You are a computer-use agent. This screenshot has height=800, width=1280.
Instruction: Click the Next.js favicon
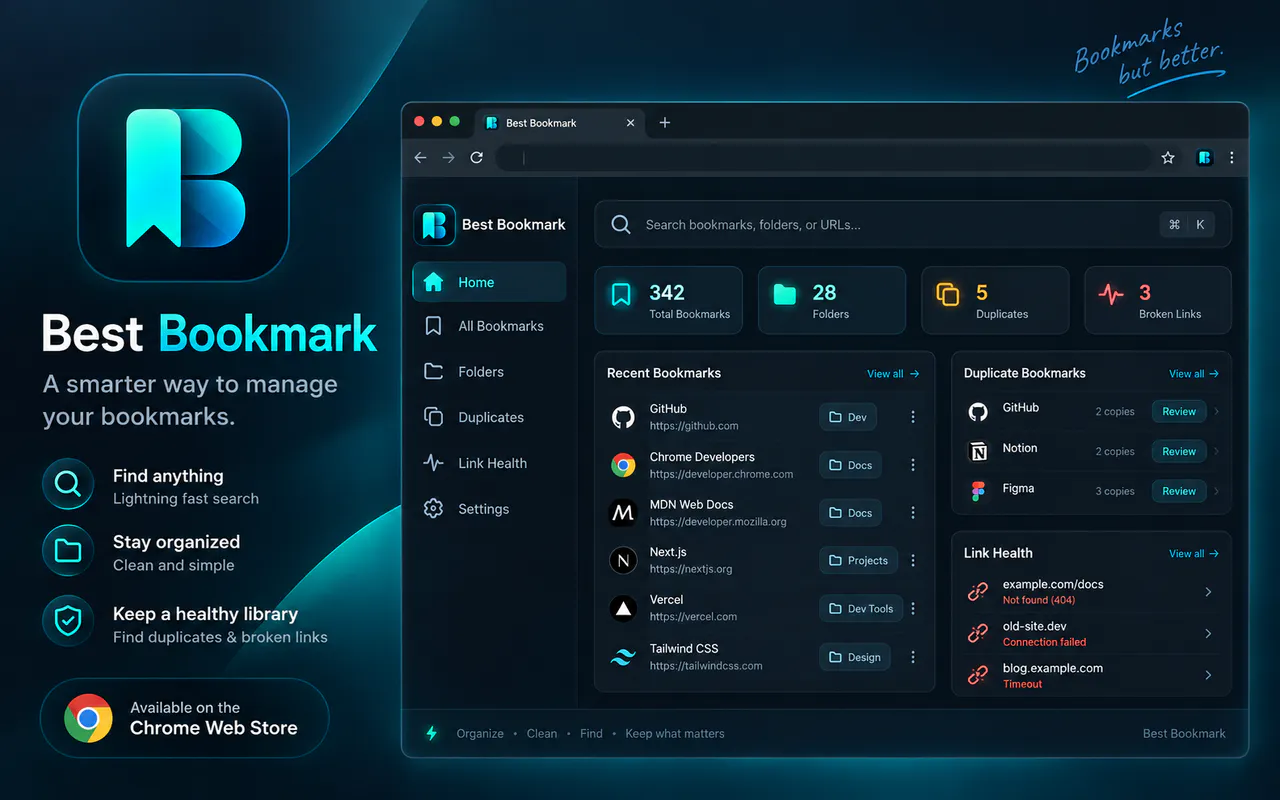pos(623,560)
